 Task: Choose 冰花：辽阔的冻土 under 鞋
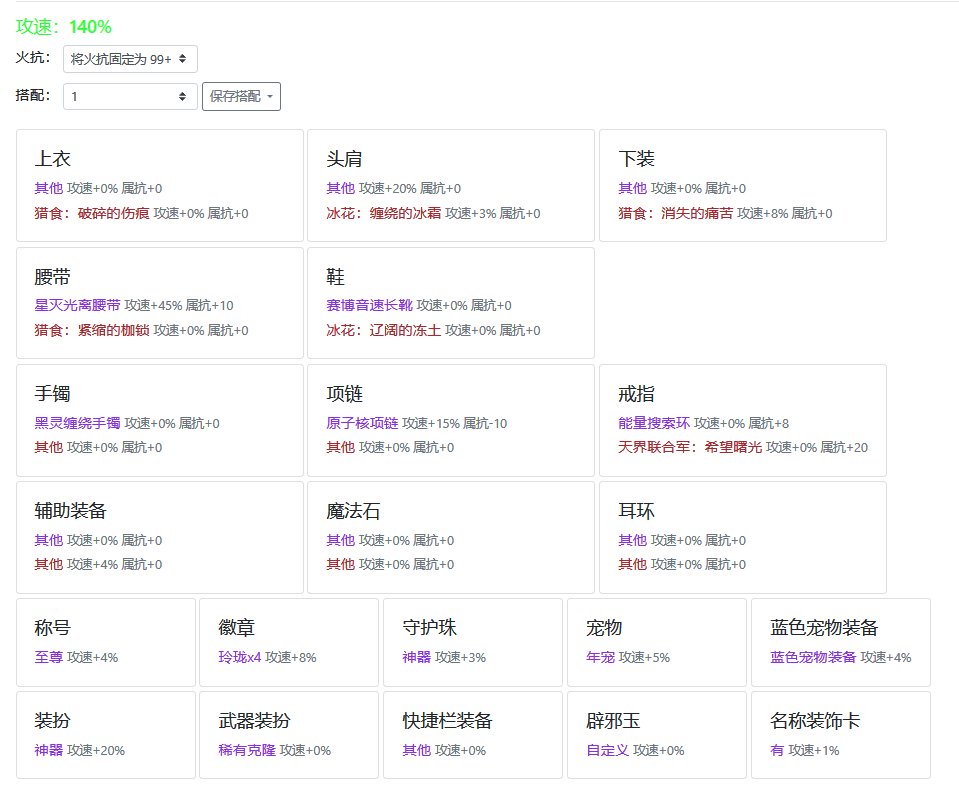(383, 331)
